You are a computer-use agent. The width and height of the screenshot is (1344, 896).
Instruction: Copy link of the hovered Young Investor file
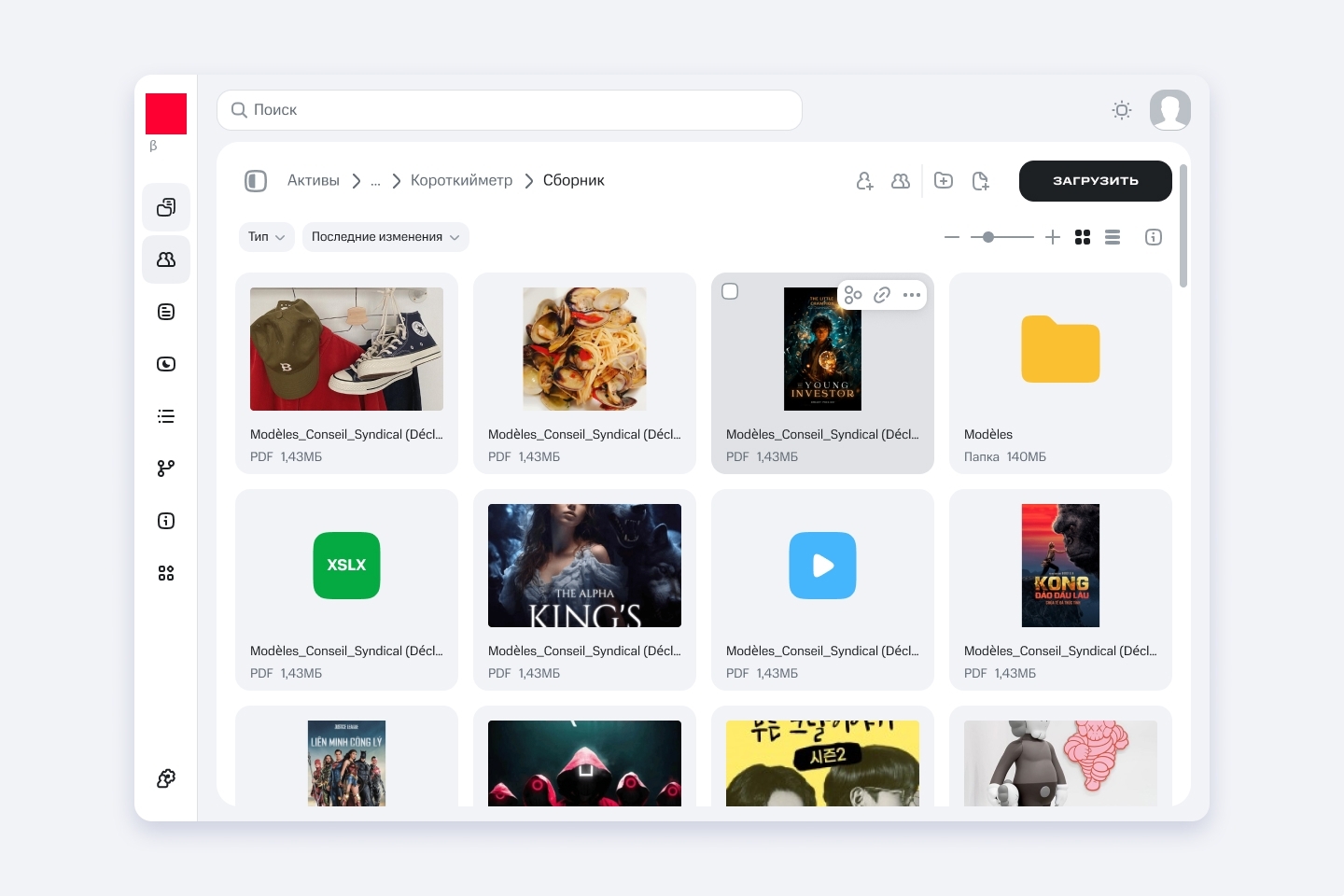click(882, 295)
